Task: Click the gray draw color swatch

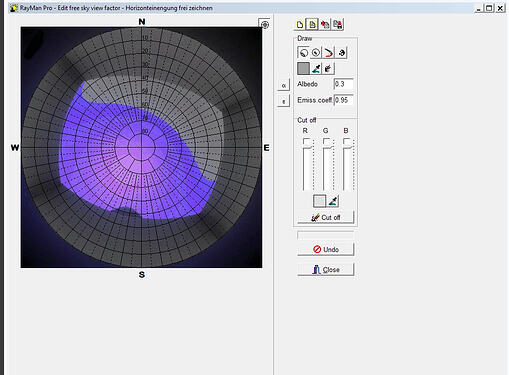Action: coord(303,69)
